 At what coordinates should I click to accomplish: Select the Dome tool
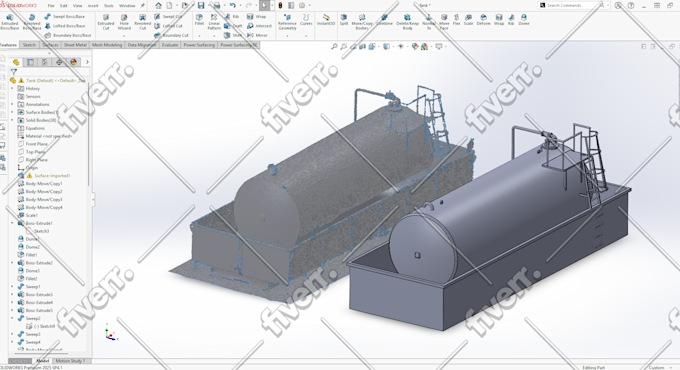524,20
